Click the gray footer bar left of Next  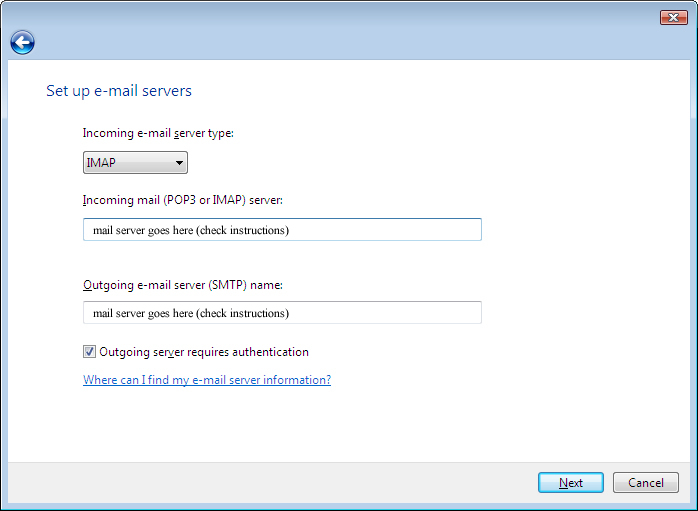pyautogui.click(x=270, y=483)
